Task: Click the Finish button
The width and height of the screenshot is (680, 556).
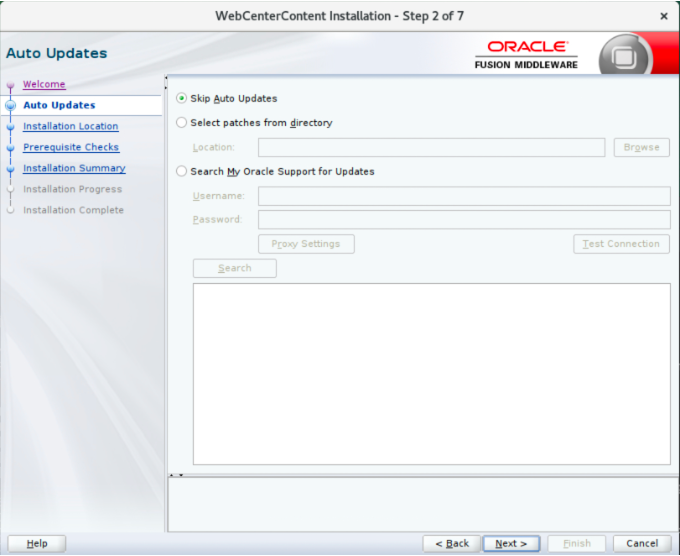Action: pos(577,543)
